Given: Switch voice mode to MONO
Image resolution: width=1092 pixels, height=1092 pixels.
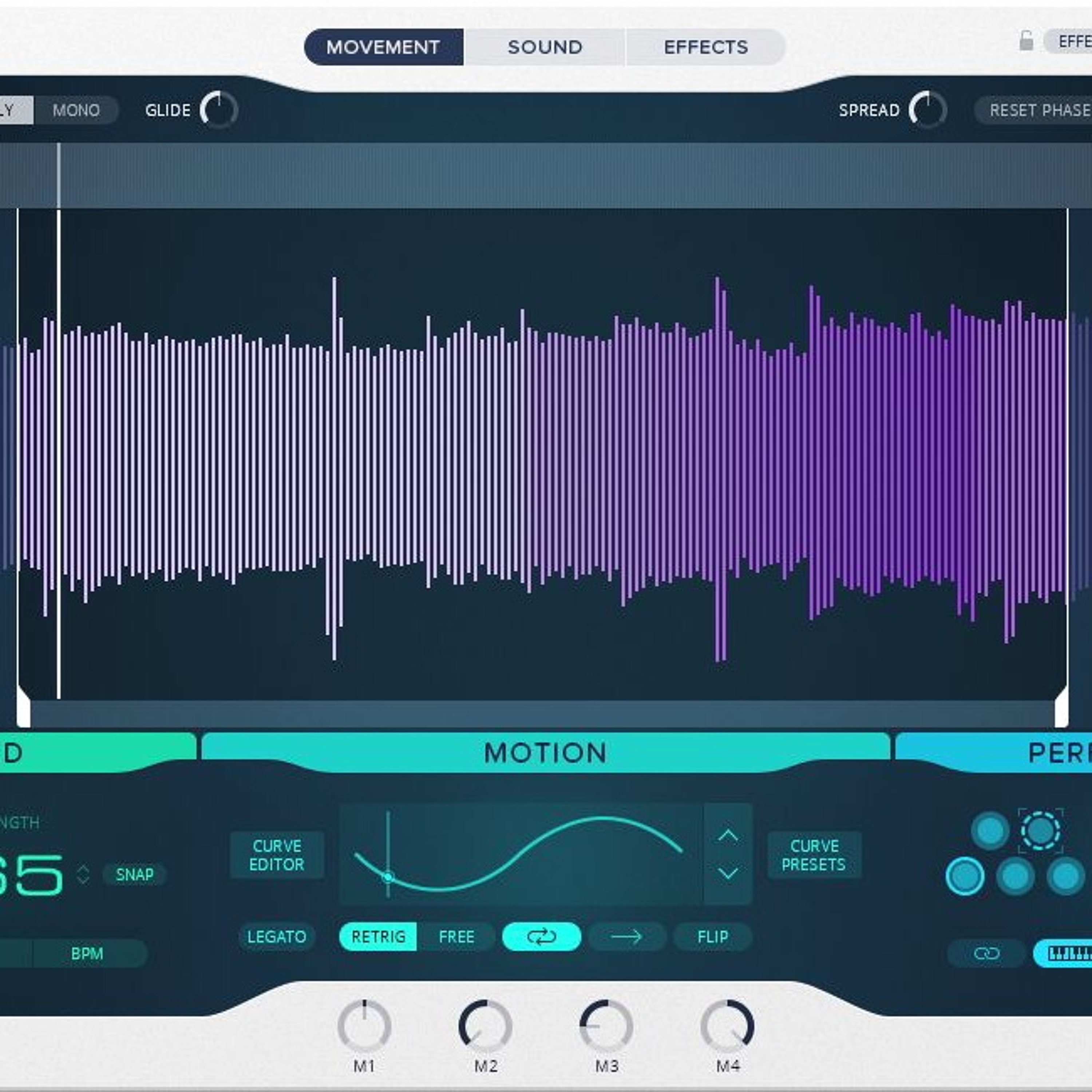Looking at the screenshot, I should click(76, 110).
